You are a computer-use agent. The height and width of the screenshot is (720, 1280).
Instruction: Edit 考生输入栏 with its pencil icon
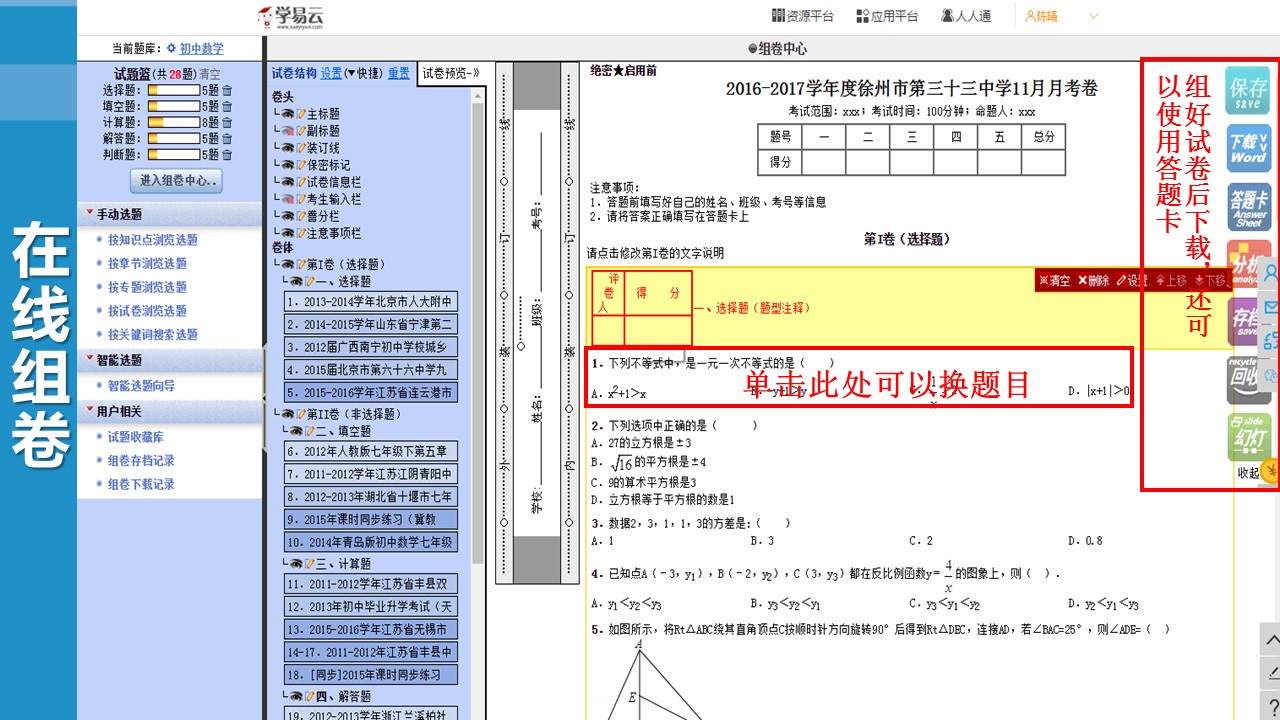pos(301,199)
